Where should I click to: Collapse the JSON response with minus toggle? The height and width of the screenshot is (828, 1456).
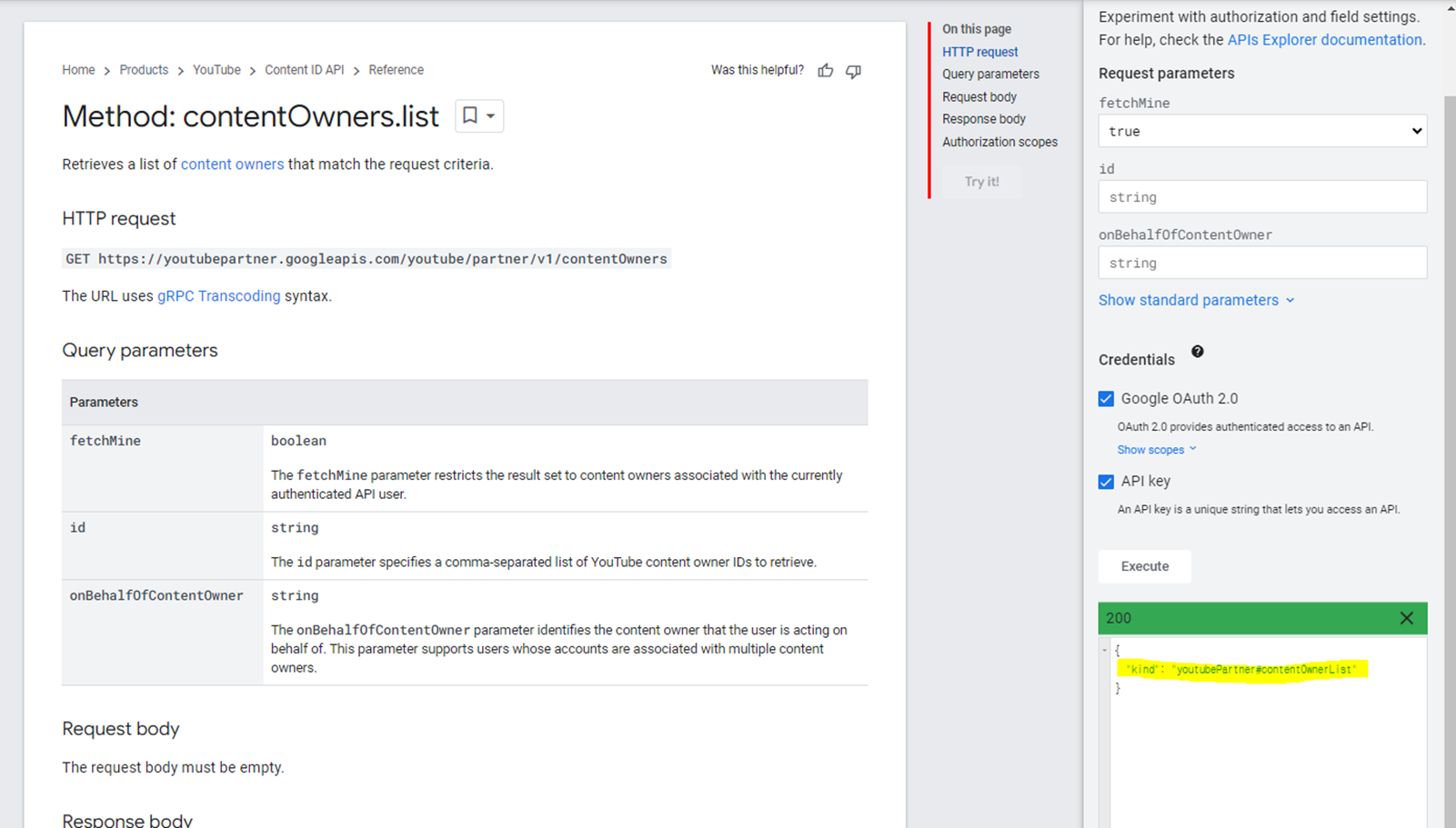pos(1104,650)
